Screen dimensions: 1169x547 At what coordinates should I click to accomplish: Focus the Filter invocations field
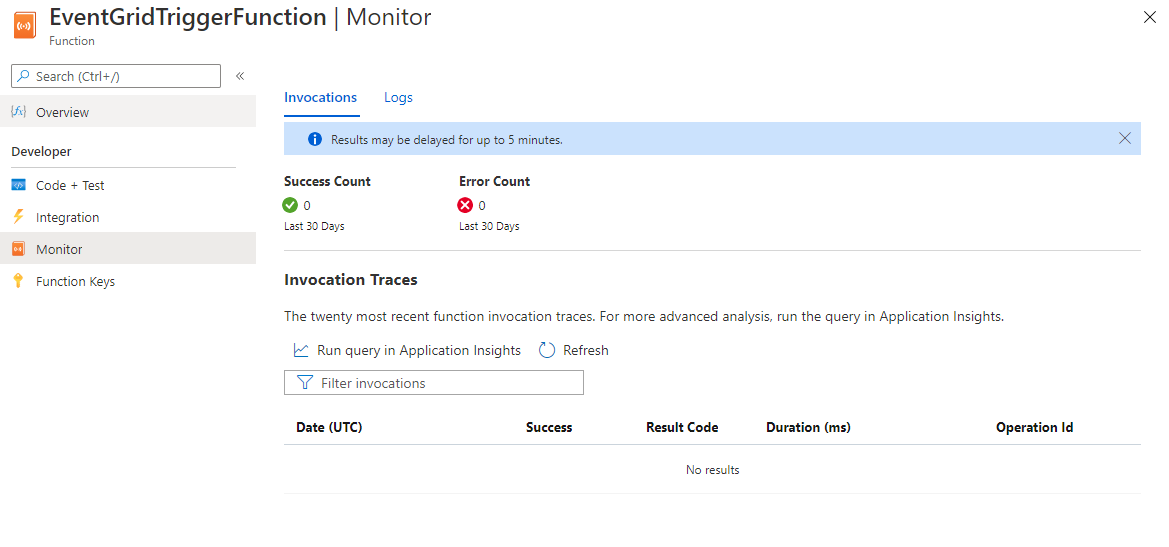click(434, 383)
